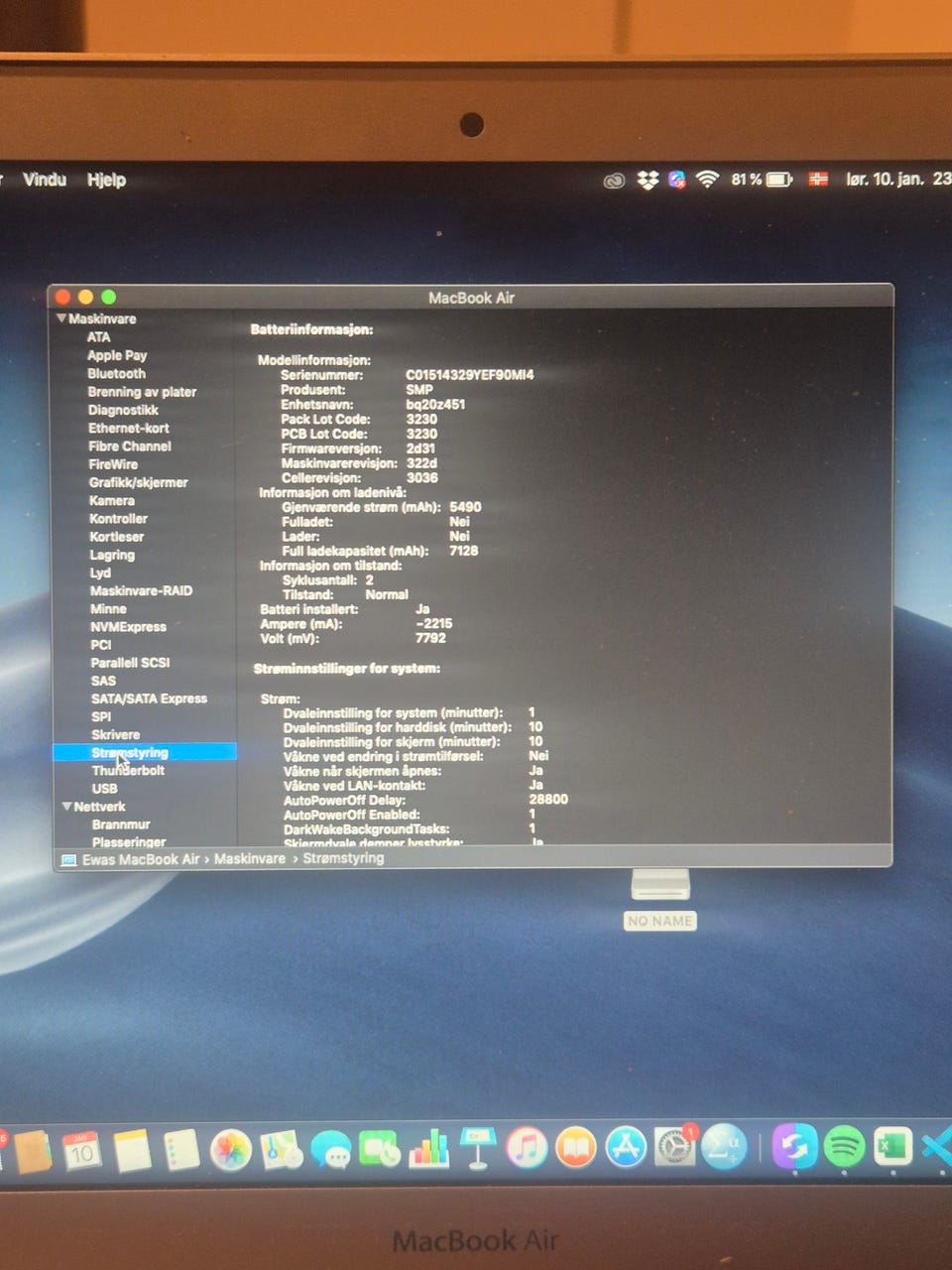
Task: Open Microsoft Excel from the Dock
Action: tap(892, 1147)
